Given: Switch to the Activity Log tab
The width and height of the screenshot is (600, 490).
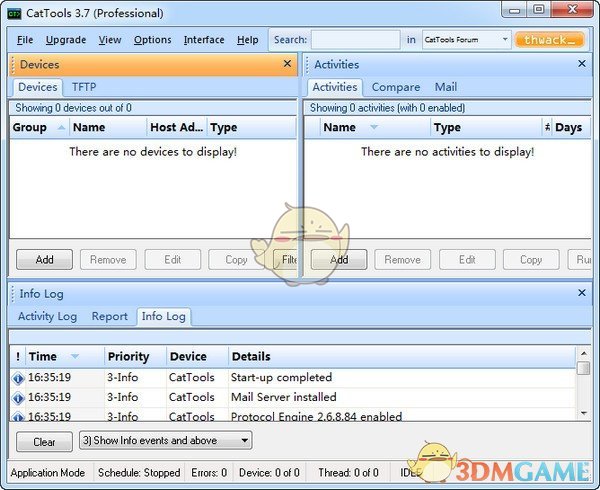Looking at the screenshot, I should (x=47, y=317).
